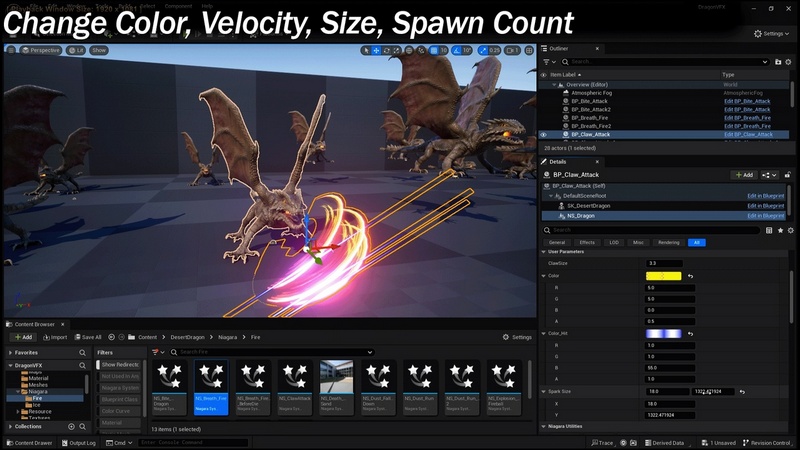
Task: Click the select-mode cursor tool in viewport
Action: 365,50
